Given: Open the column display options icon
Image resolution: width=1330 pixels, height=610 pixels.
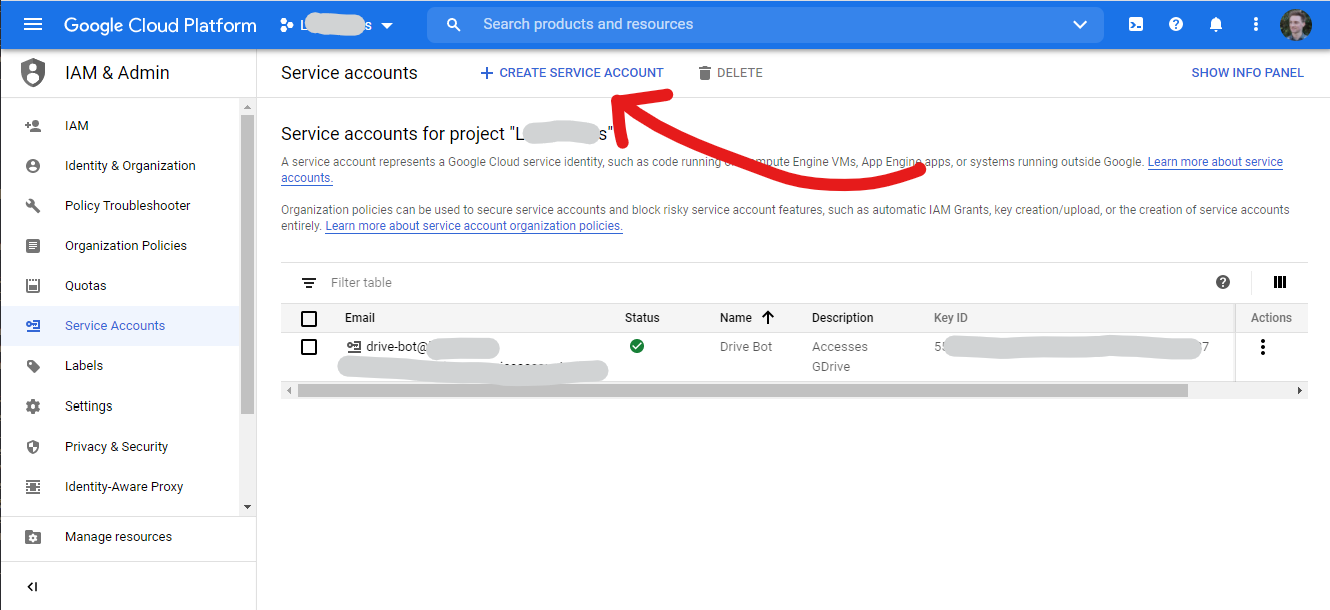Looking at the screenshot, I should point(1280,282).
